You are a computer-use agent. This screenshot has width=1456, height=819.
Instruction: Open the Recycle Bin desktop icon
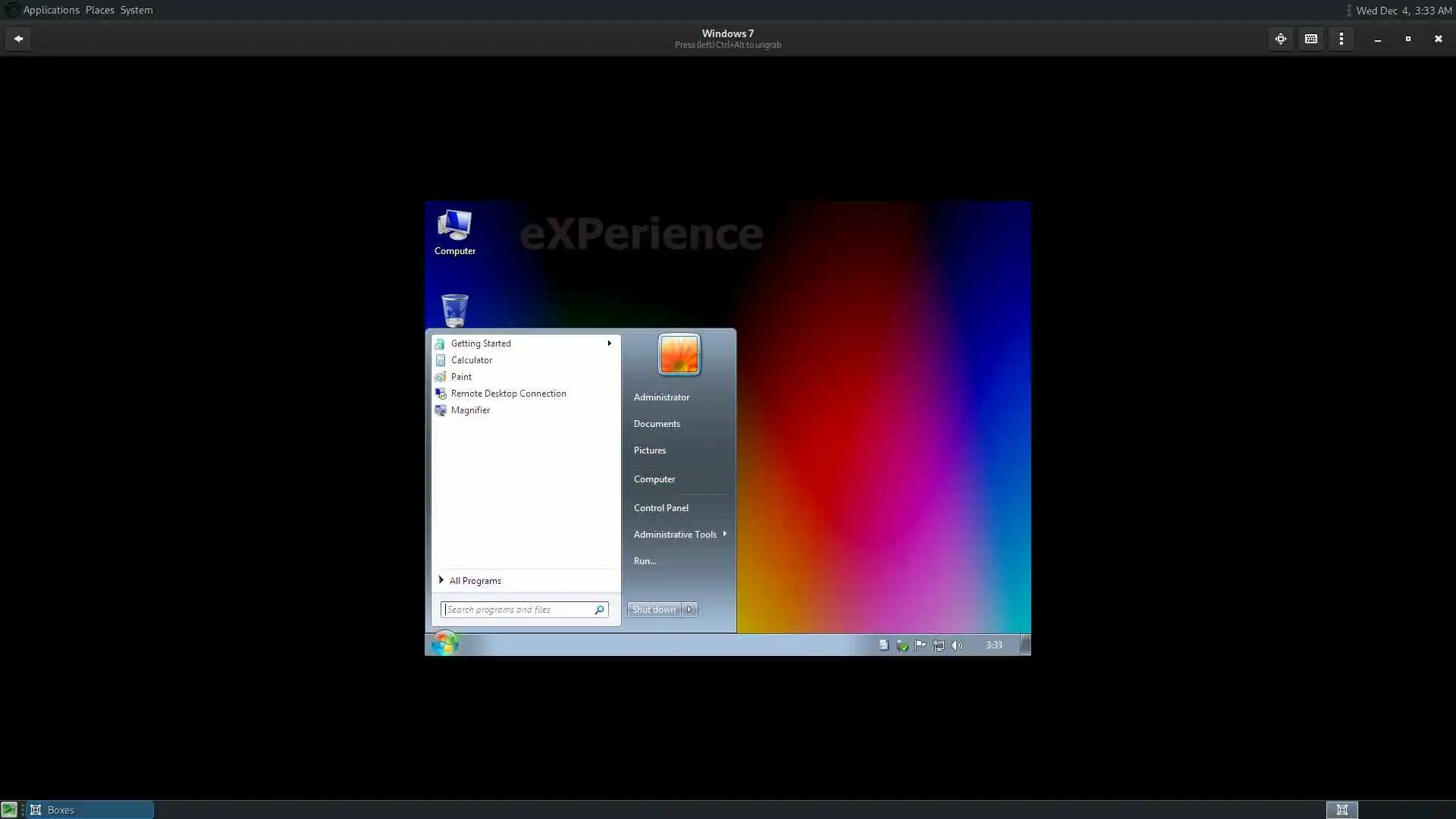(454, 310)
